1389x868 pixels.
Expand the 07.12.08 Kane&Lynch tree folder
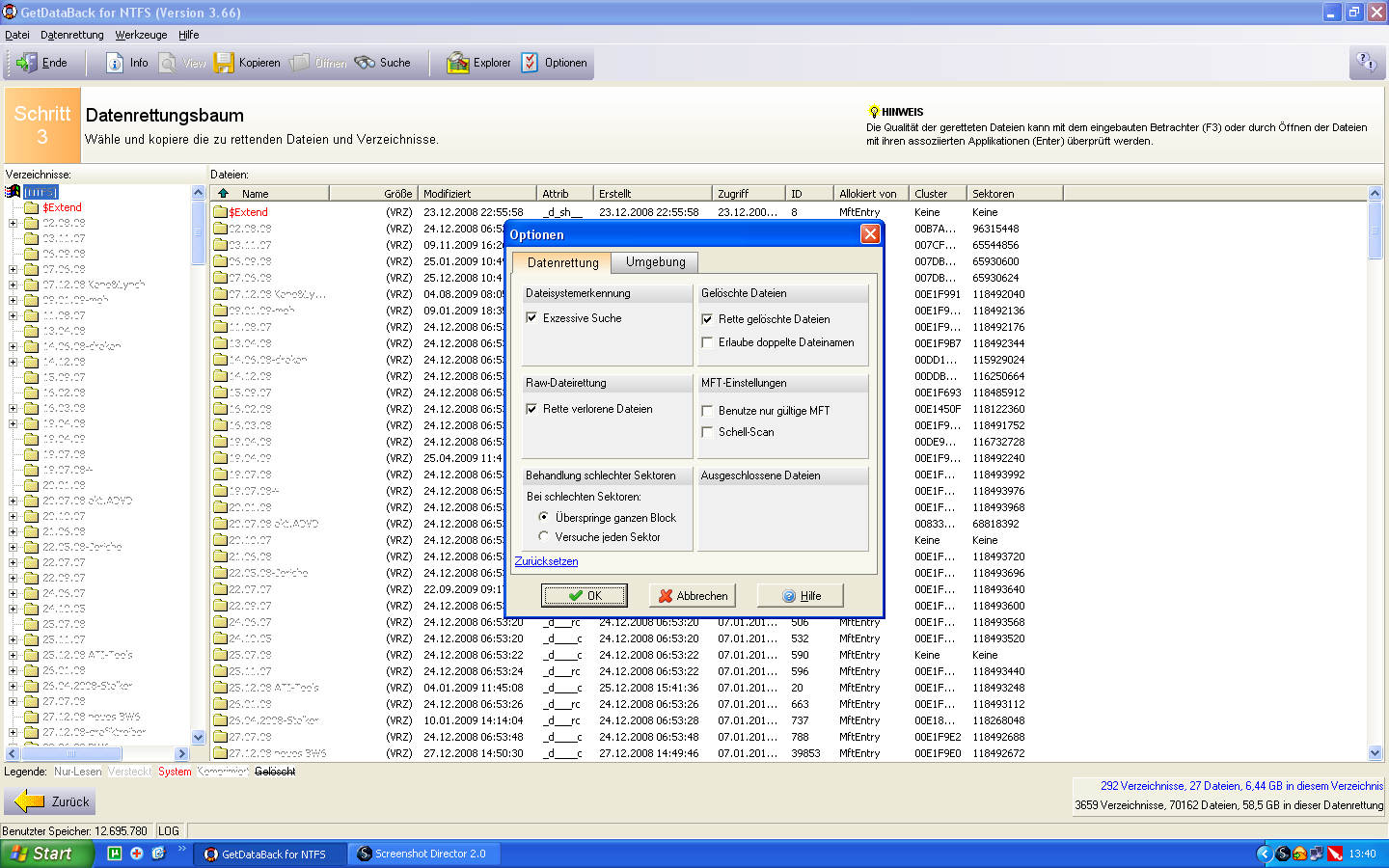tap(14, 285)
